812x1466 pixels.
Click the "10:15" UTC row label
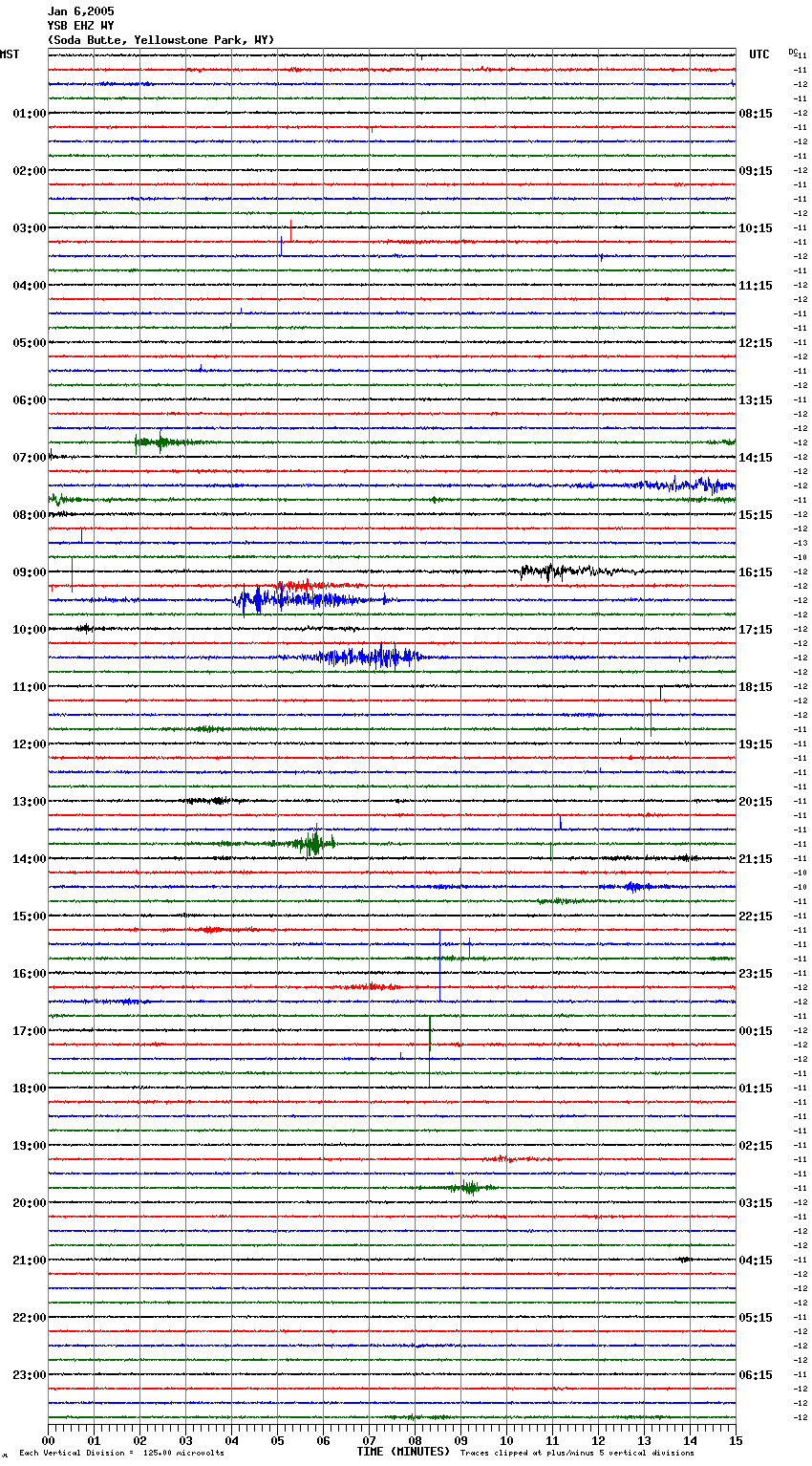(x=756, y=228)
